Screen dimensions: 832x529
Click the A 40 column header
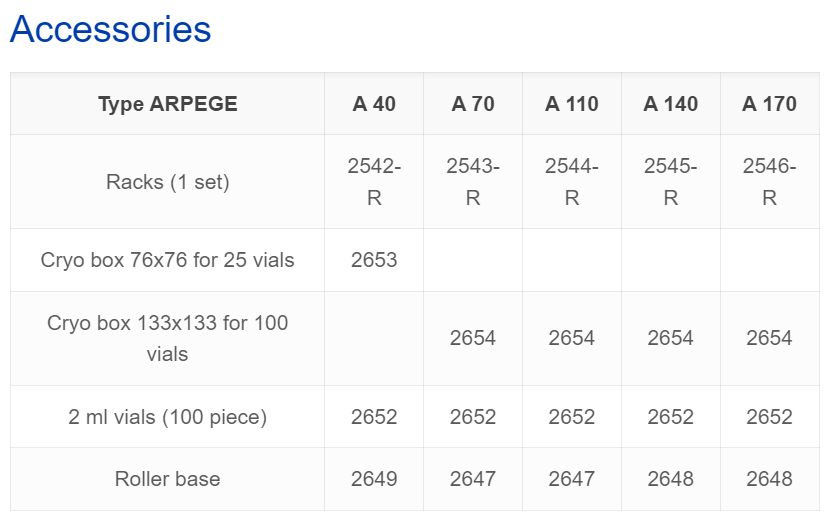374,104
